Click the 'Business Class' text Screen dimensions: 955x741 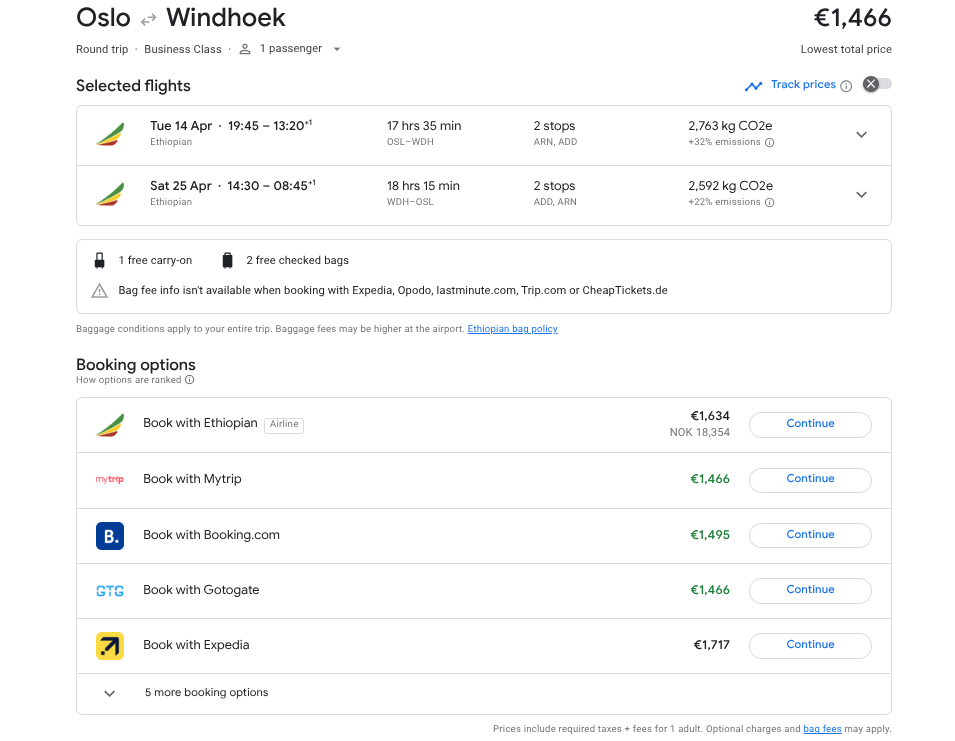pyautogui.click(x=183, y=49)
